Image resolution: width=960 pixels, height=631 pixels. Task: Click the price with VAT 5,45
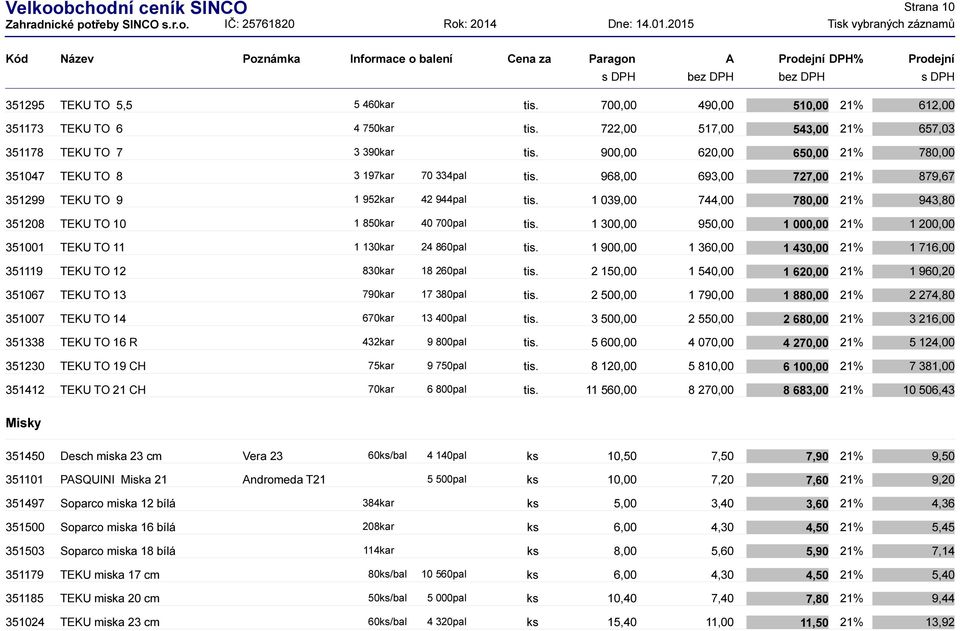[x=913, y=528]
